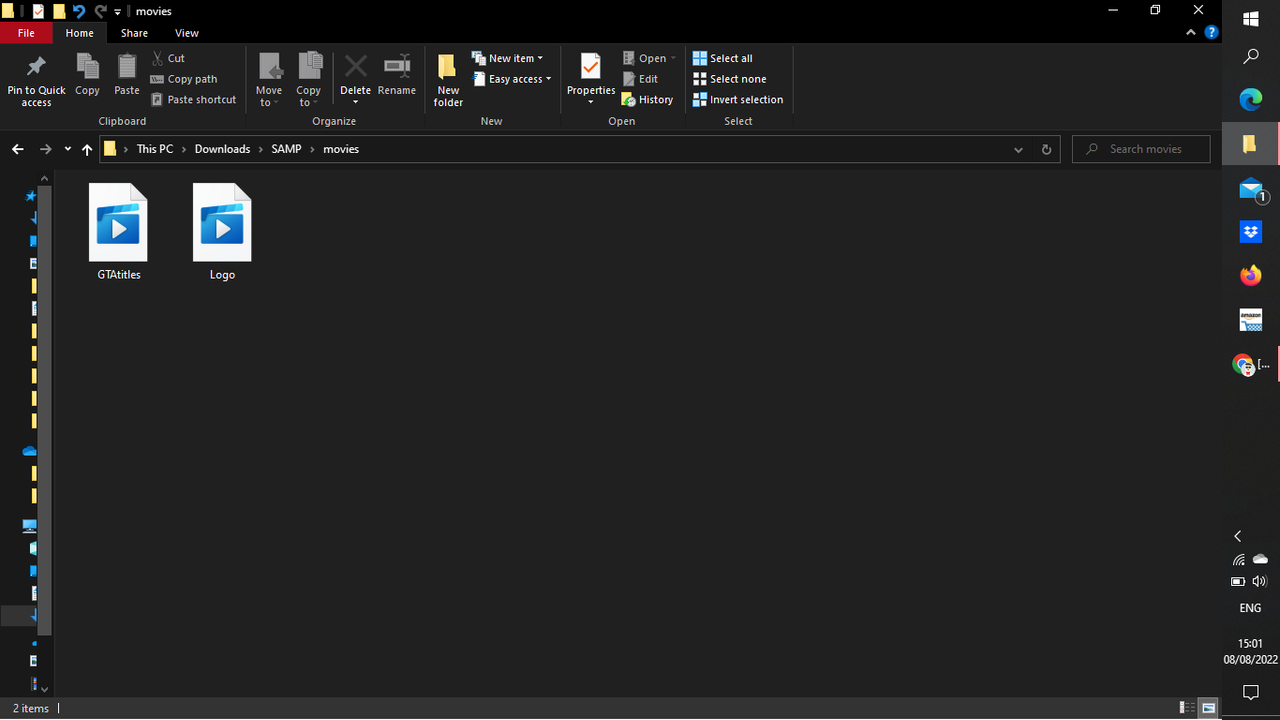Open Explorer help icon
The height and width of the screenshot is (720, 1280).
click(1211, 32)
